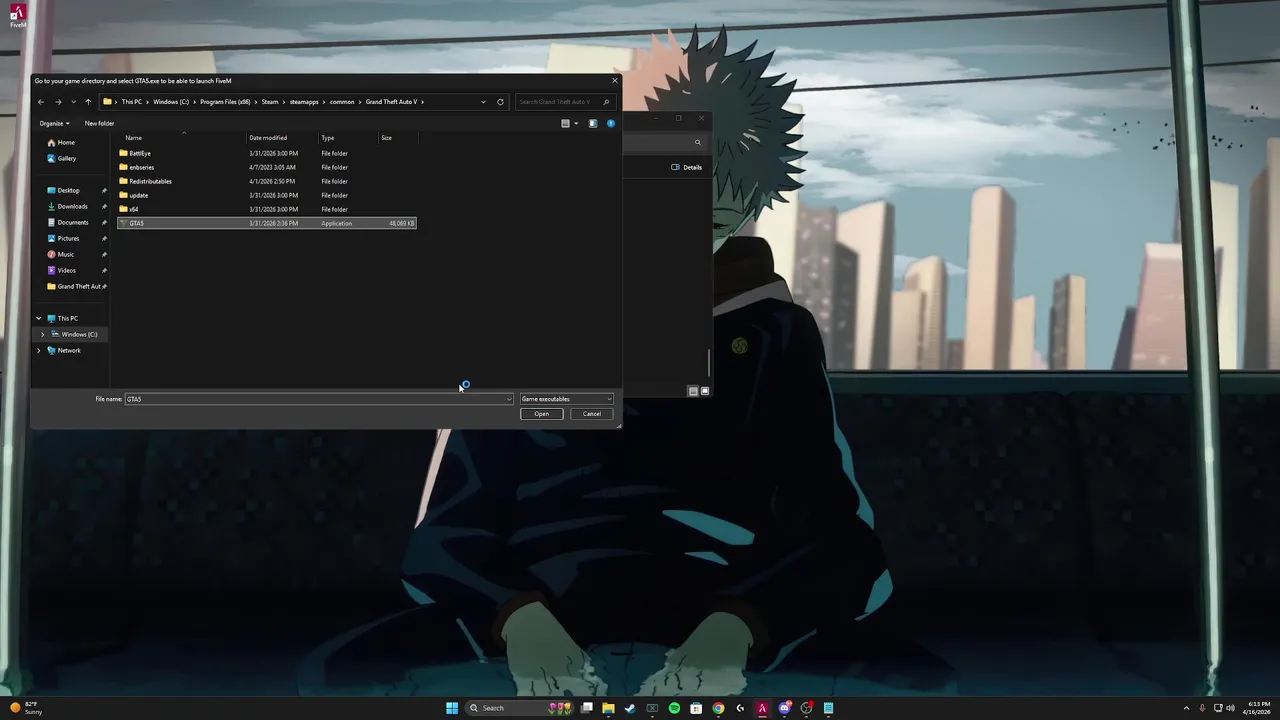
Task: Open Google Chrome from the taskbar
Action: (x=718, y=708)
